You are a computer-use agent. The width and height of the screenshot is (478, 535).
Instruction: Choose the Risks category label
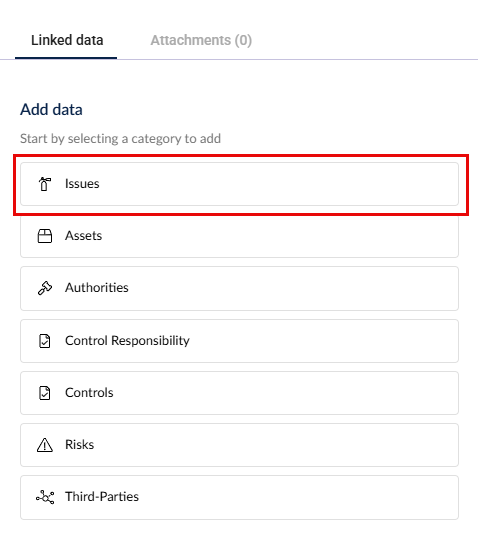[79, 445]
